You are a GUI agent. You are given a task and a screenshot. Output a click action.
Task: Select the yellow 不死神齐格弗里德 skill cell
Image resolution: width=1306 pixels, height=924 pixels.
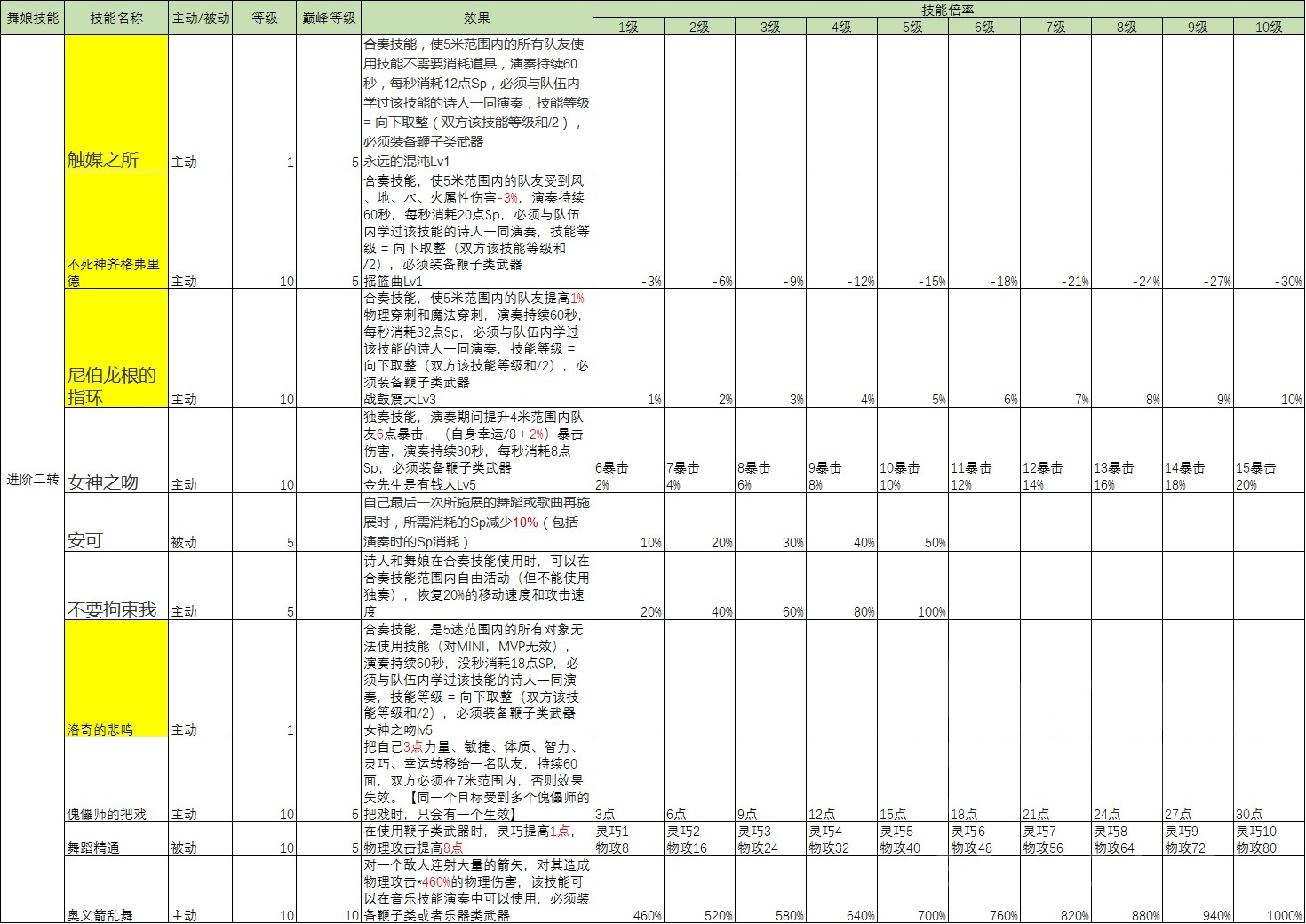[116, 230]
